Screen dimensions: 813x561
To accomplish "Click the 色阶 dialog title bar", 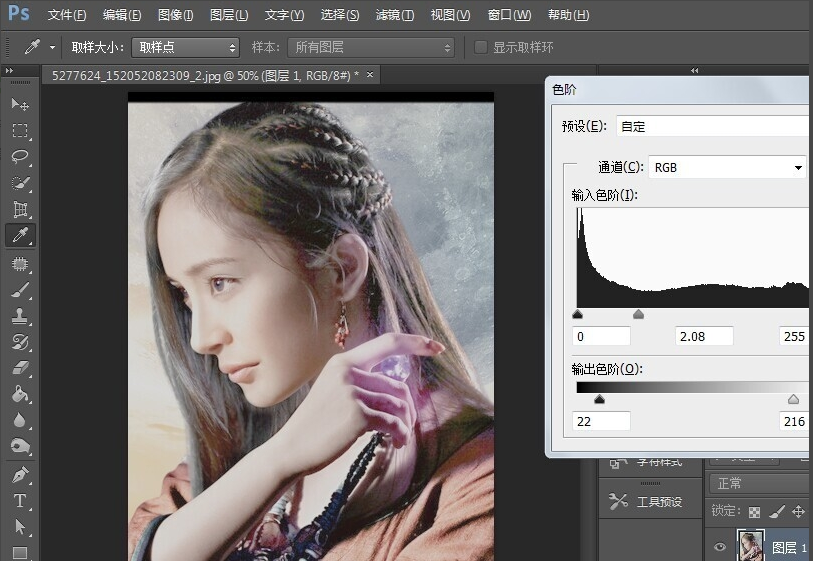I will [x=679, y=90].
